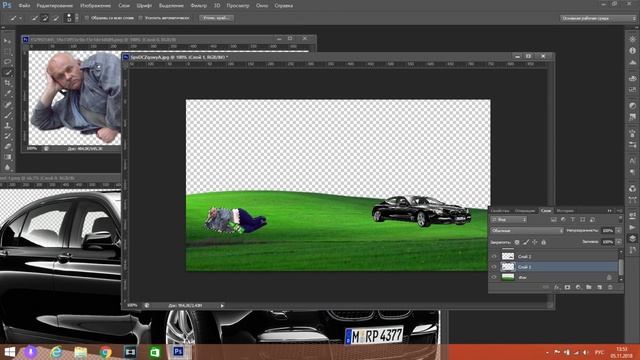Select the Move tool
Screen dimensions: 640x360
7,41
